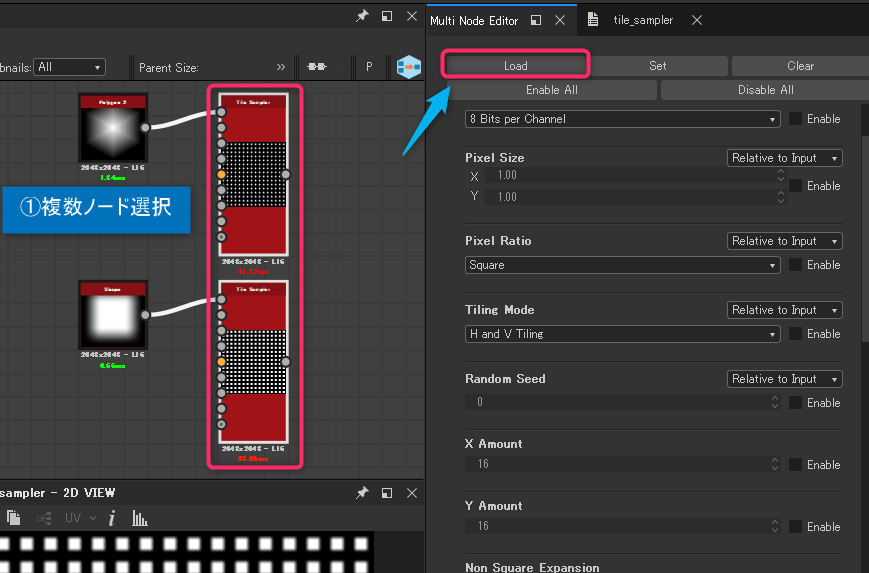
Task: Click Disable All button
Action: point(765,90)
